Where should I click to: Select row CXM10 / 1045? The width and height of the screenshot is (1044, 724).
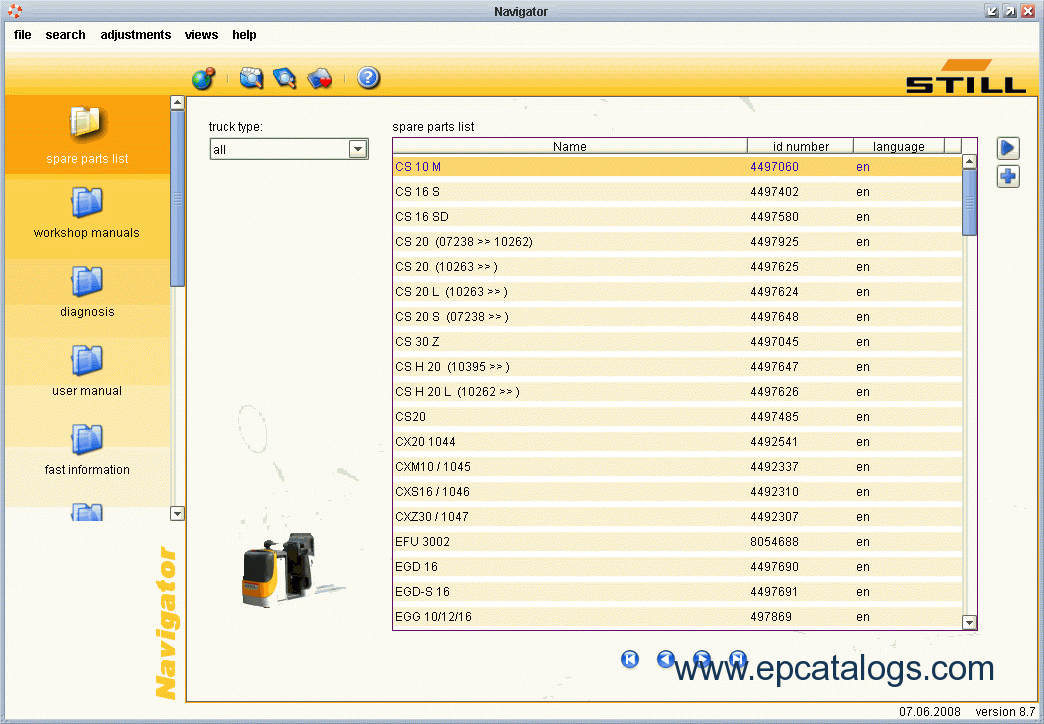coord(677,466)
